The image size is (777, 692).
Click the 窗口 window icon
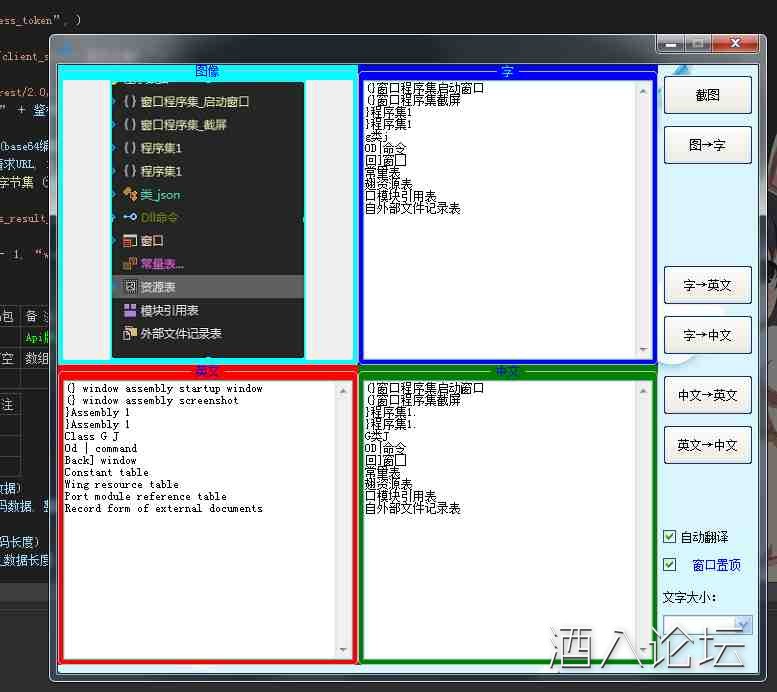(130, 240)
